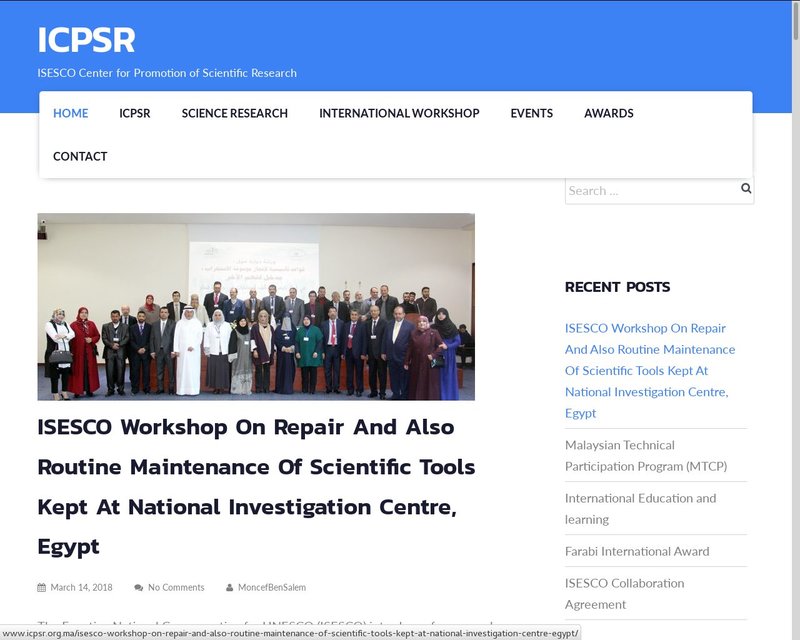Click the RECENT POSTS heading
Viewport: 800px width, 640px height.
617,287
